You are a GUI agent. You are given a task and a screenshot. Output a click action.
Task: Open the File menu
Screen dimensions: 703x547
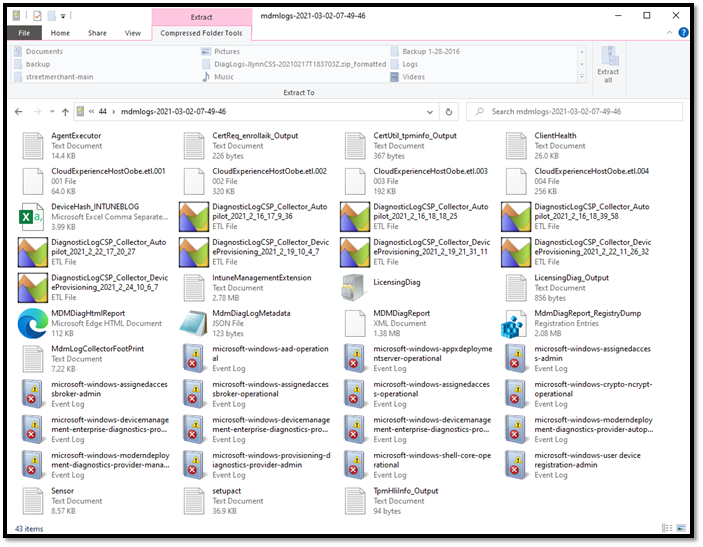[x=24, y=33]
